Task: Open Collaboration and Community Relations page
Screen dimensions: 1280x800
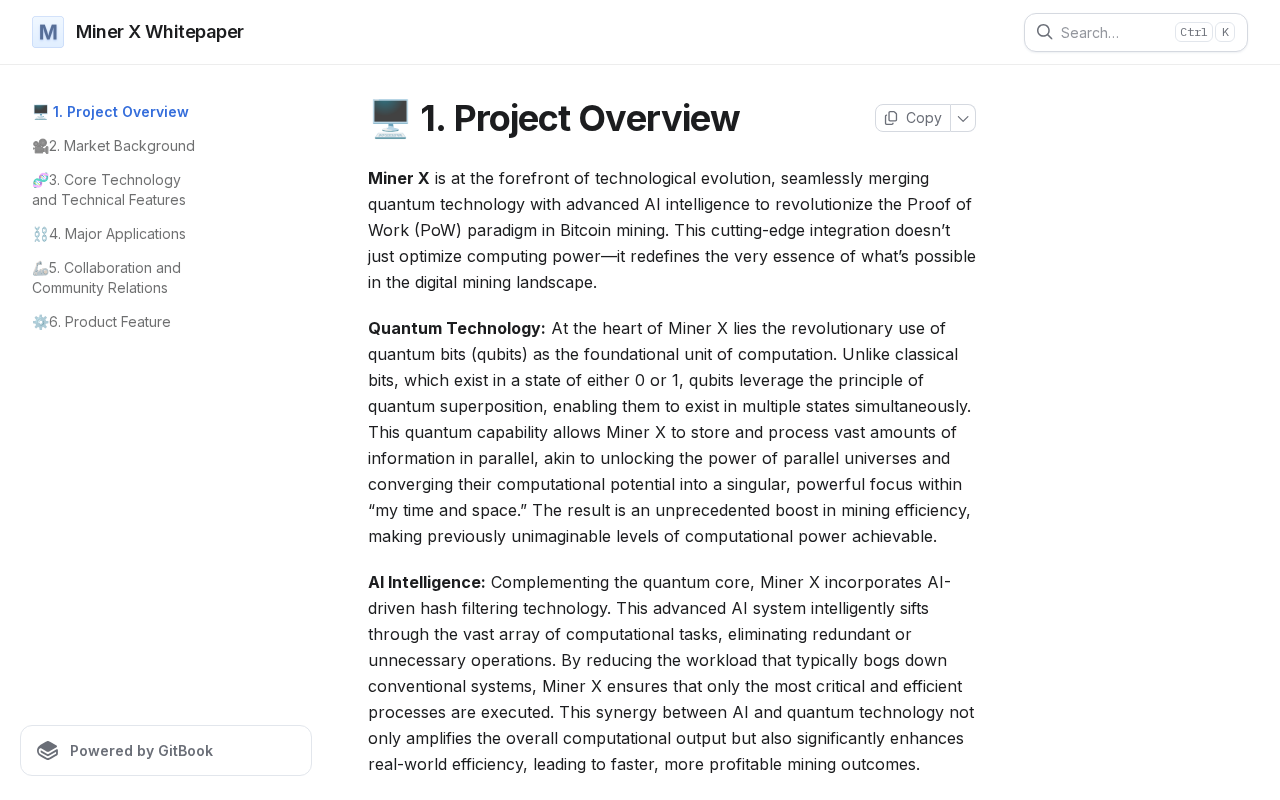Action: click(114, 278)
